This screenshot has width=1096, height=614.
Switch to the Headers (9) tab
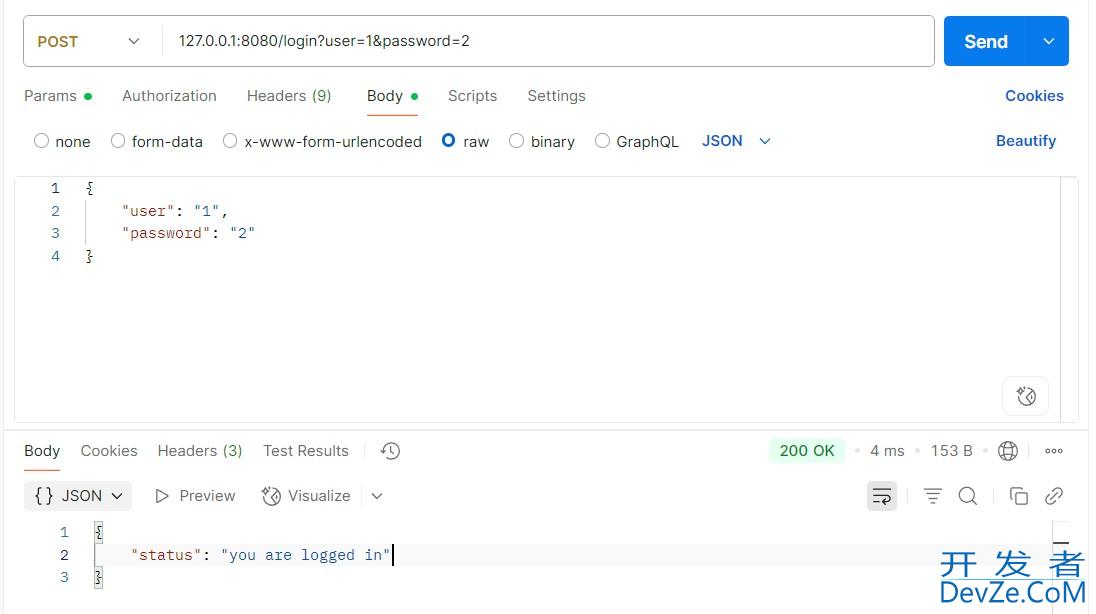tap(289, 95)
